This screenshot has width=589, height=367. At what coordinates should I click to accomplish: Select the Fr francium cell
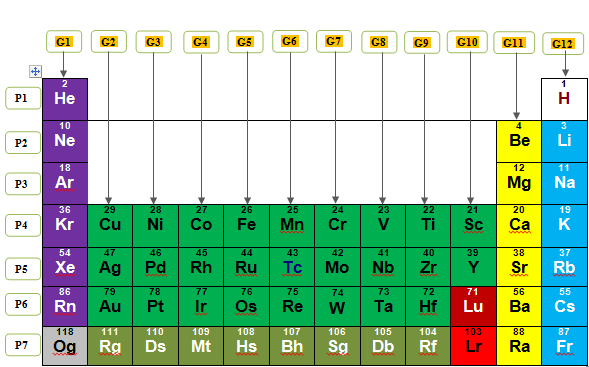point(565,346)
